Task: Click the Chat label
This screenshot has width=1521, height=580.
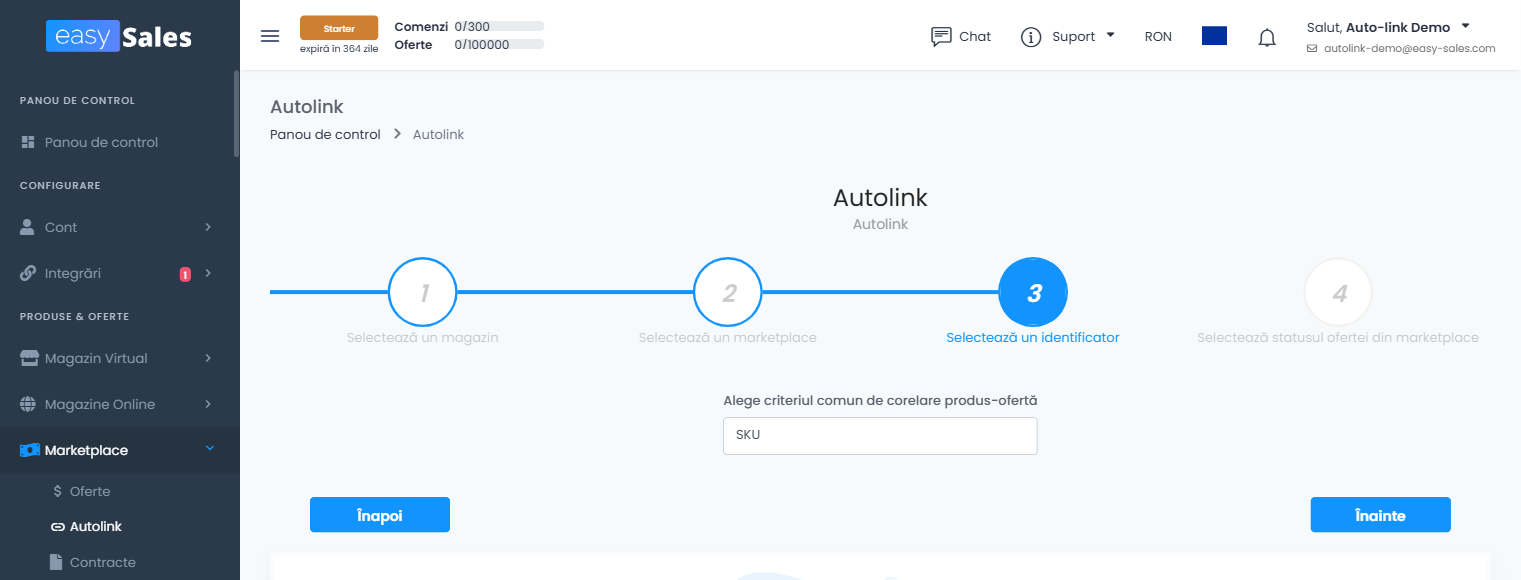Action: click(x=975, y=37)
